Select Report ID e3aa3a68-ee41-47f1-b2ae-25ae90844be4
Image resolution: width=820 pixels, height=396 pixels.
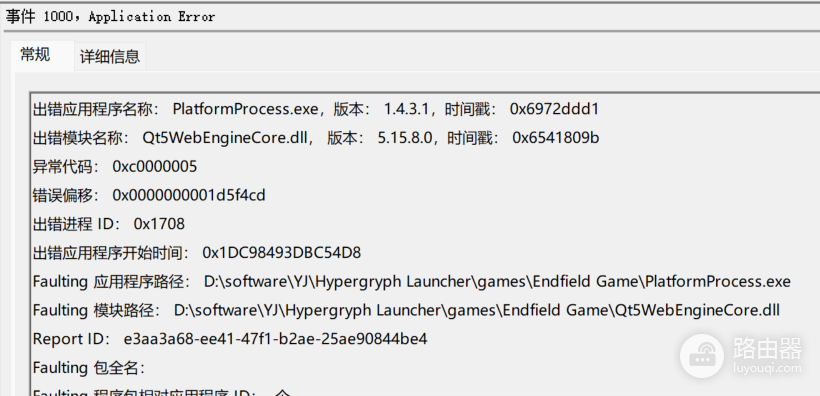click(x=230, y=339)
